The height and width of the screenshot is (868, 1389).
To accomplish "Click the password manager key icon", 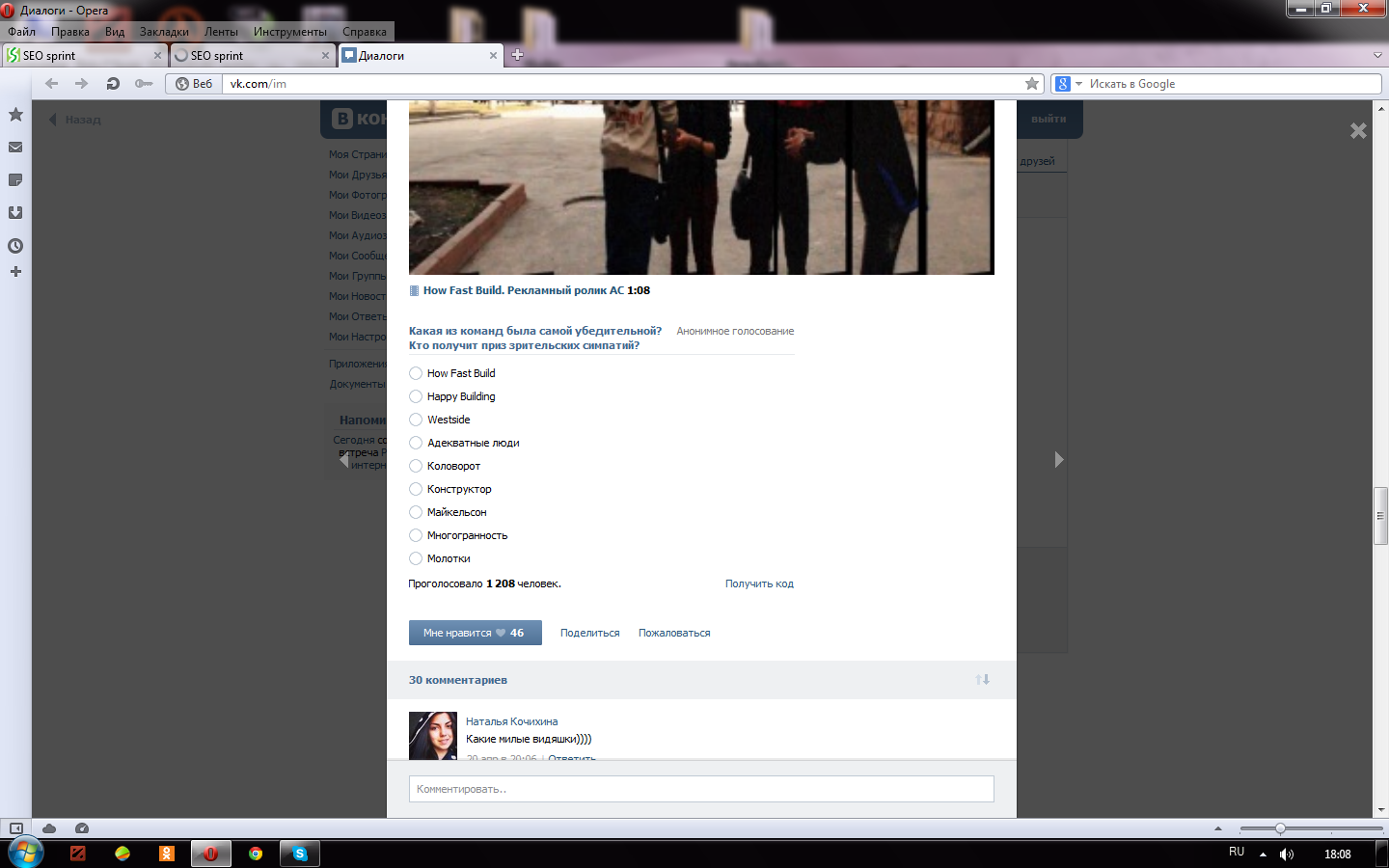I will 144,84.
